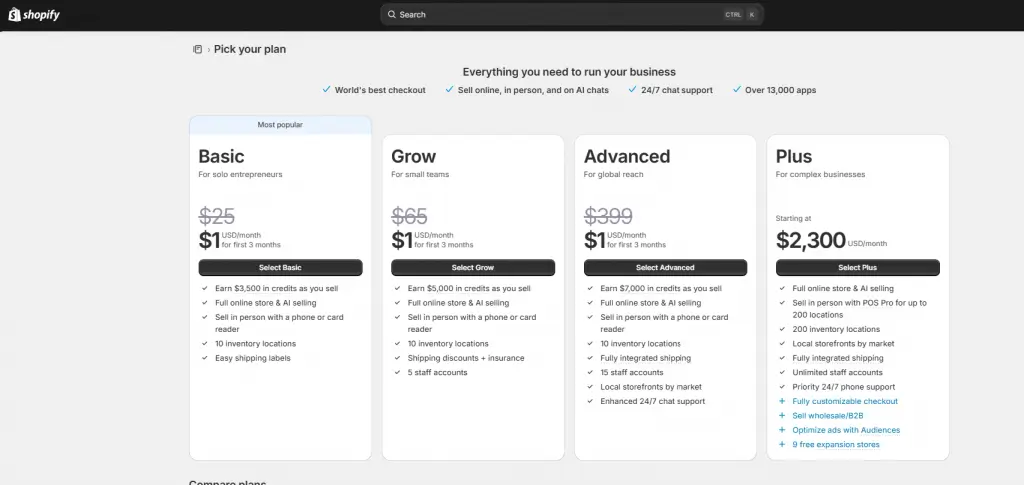This screenshot has width=1024, height=485.
Task: Choose the Select Advanced button
Action: [x=665, y=268]
